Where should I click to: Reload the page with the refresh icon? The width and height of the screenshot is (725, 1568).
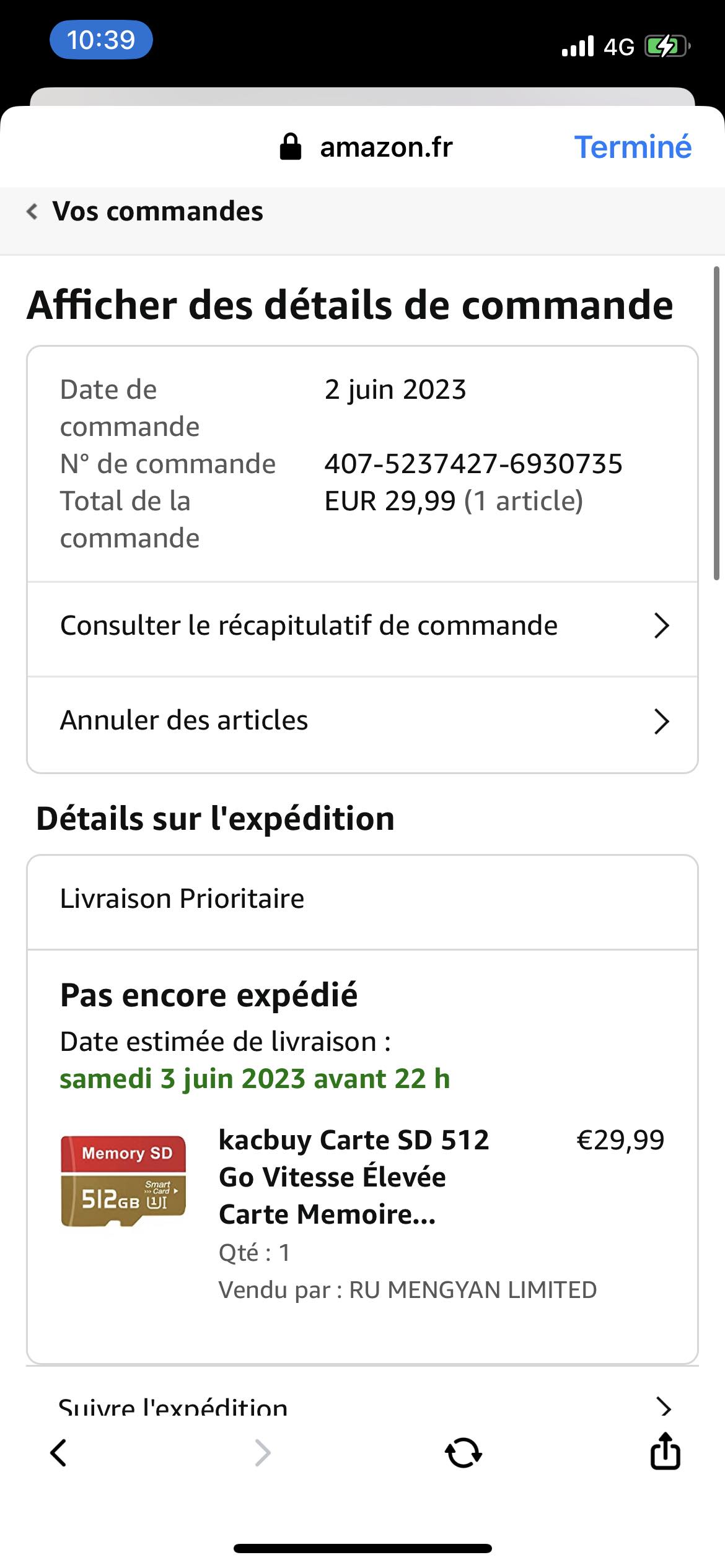464,1452
